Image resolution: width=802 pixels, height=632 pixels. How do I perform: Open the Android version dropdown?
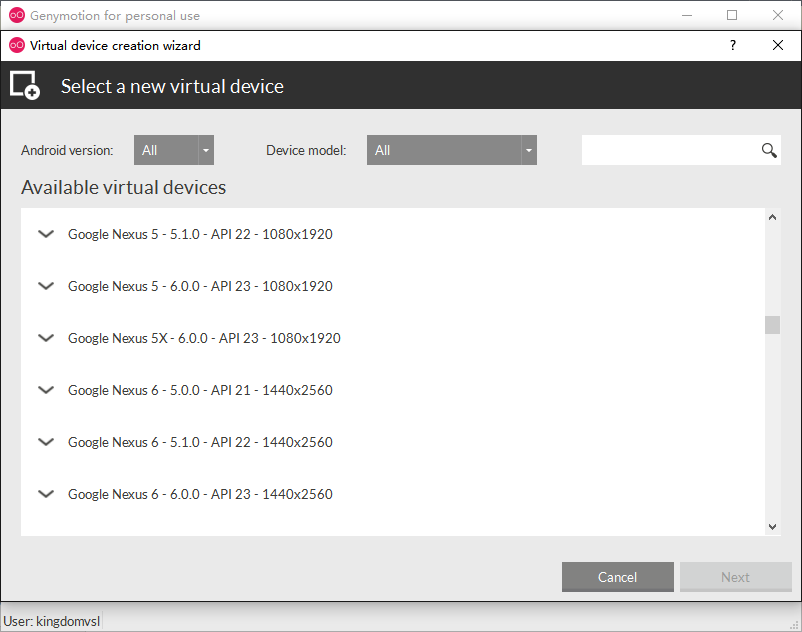(174, 150)
